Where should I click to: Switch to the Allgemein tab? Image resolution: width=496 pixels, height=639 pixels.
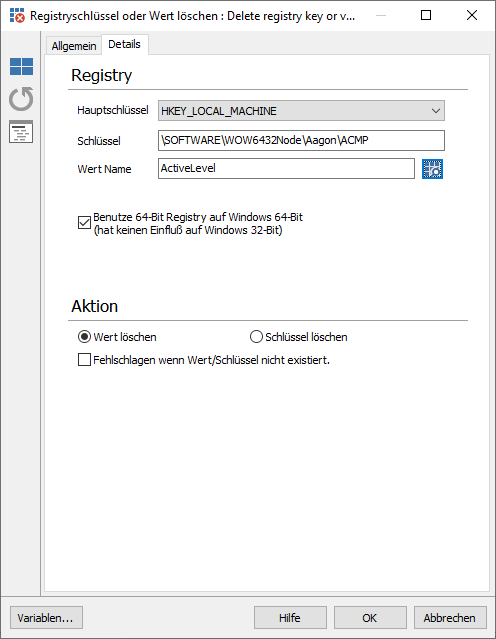(x=74, y=46)
